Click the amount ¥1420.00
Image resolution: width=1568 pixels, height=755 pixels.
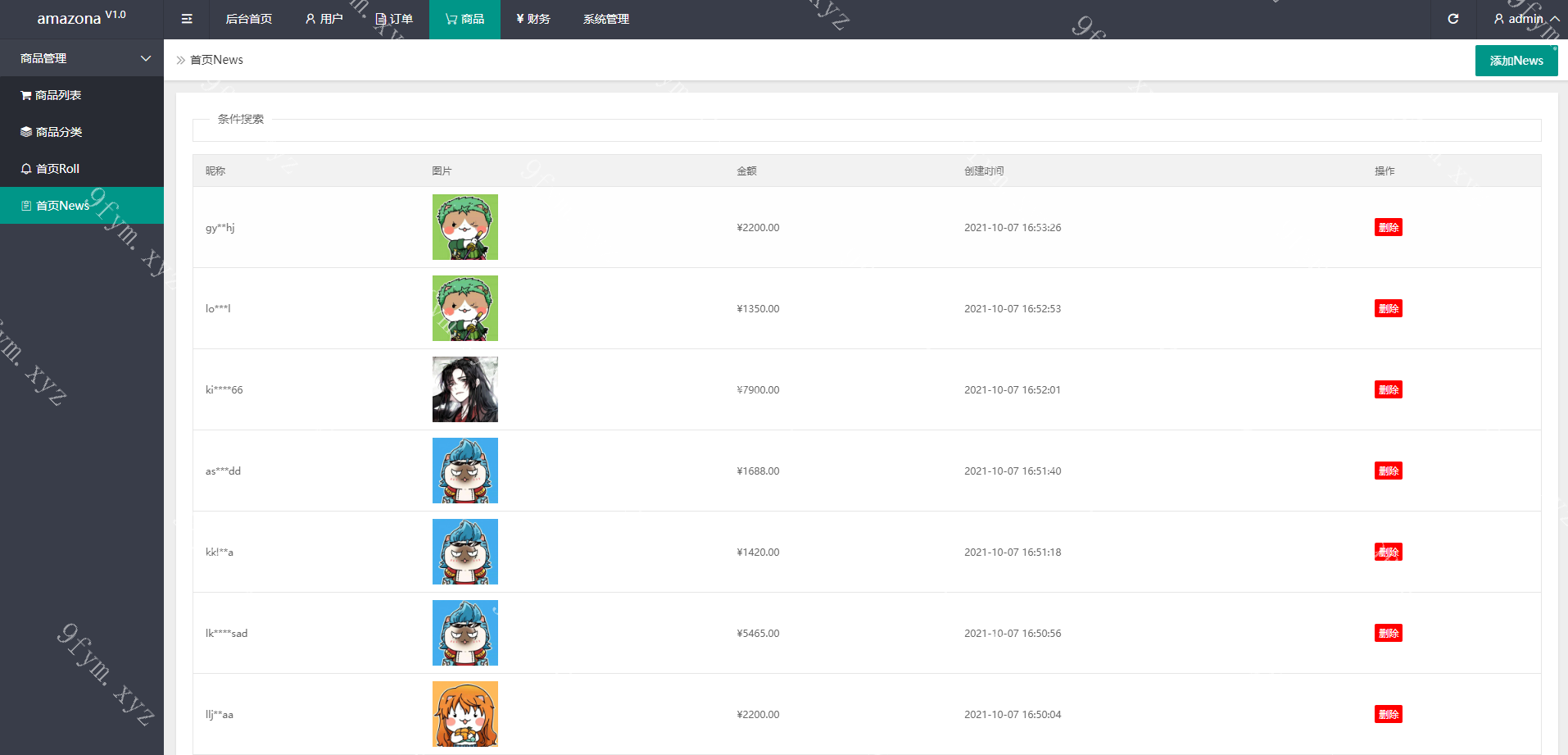758,552
